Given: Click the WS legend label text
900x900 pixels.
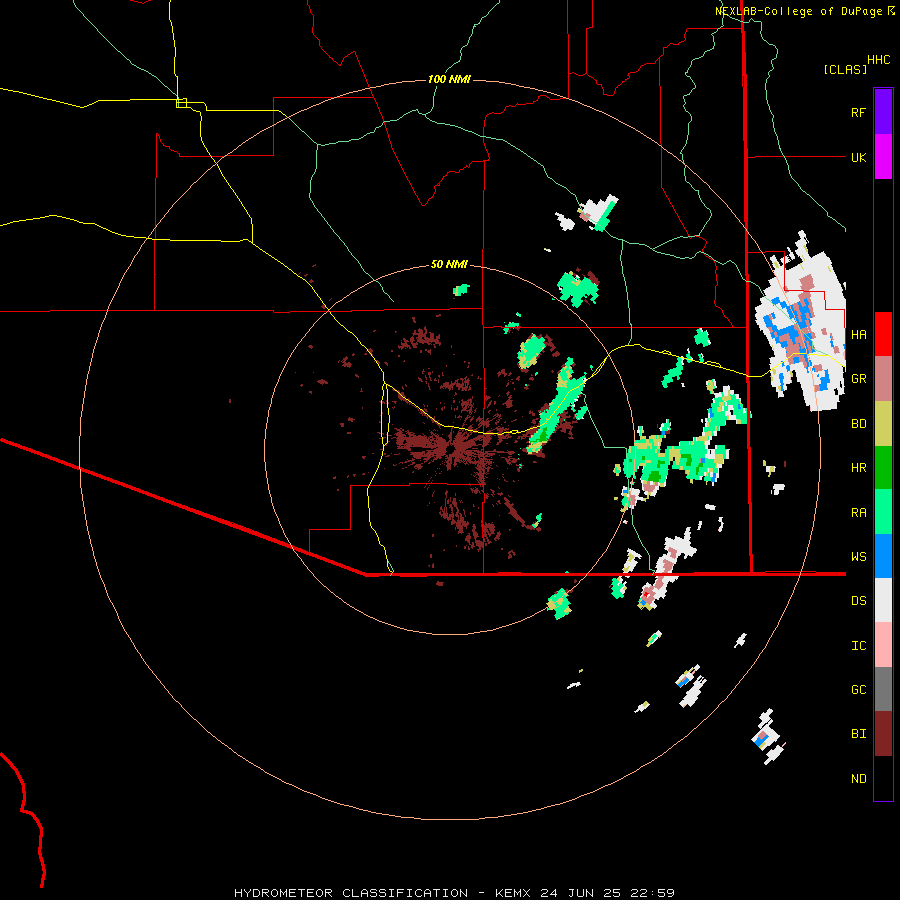Looking at the screenshot, I should tap(859, 557).
